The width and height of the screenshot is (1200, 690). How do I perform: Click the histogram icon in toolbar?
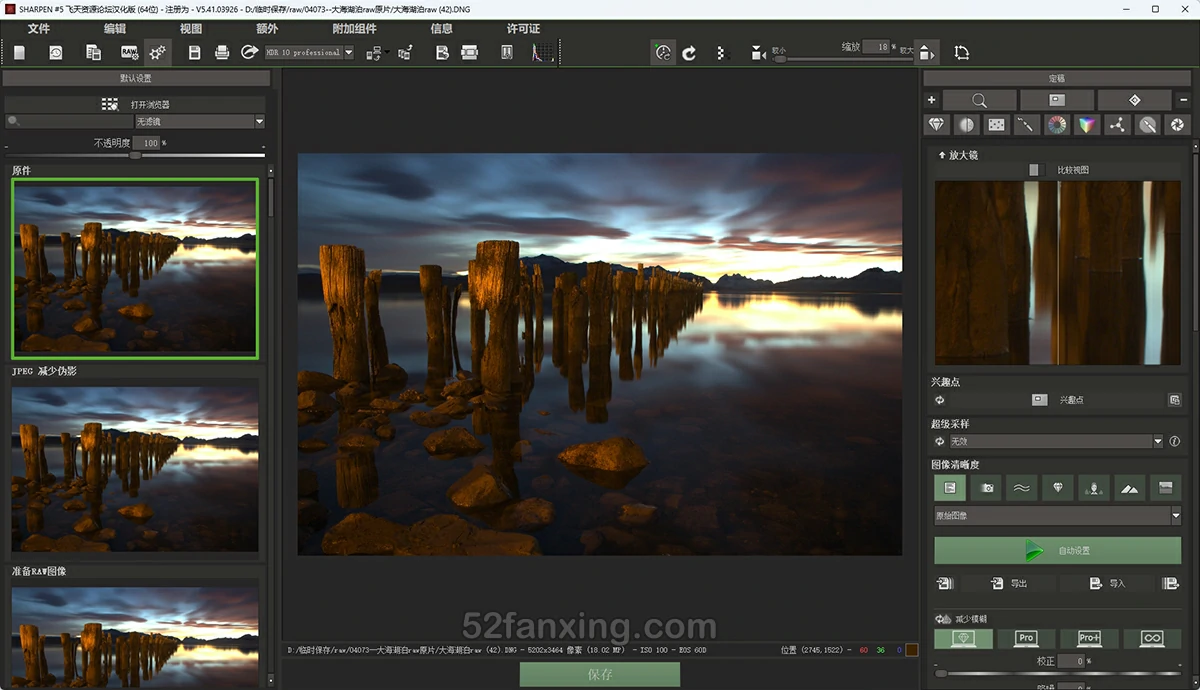tap(541, 52)
